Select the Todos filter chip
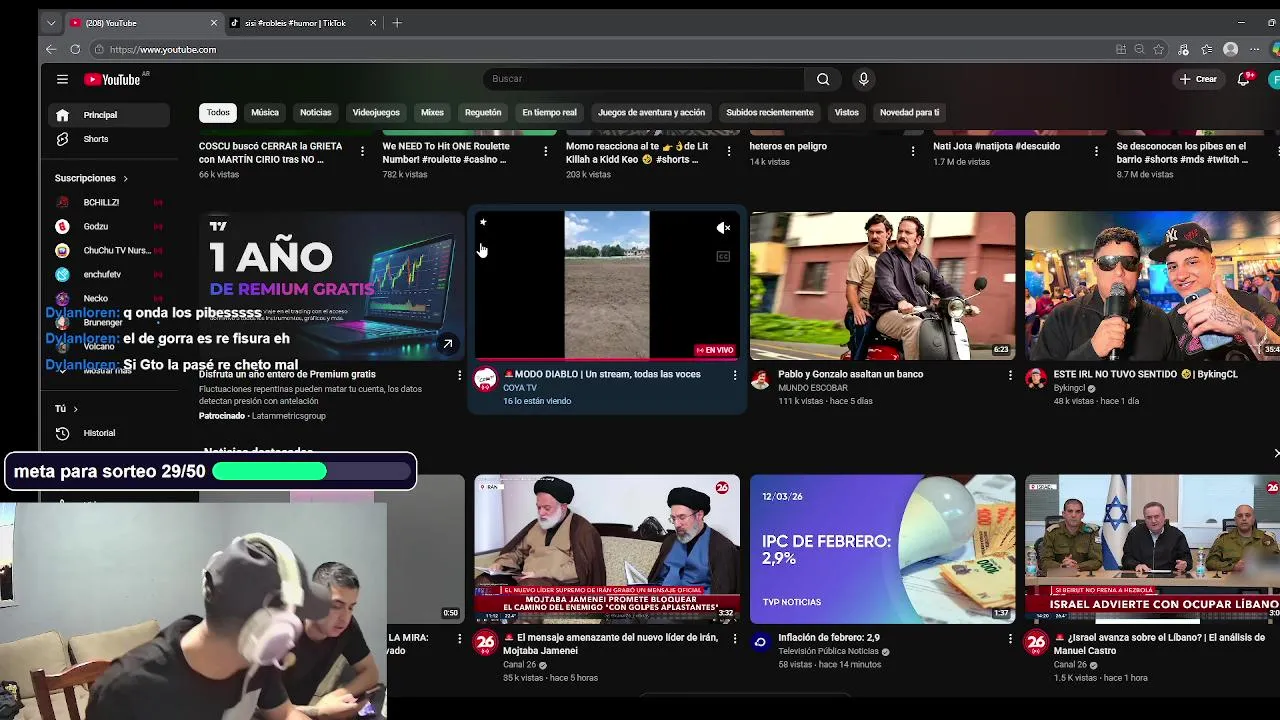The width and height of the screenshot is (1280, 720). coord(218,112)
